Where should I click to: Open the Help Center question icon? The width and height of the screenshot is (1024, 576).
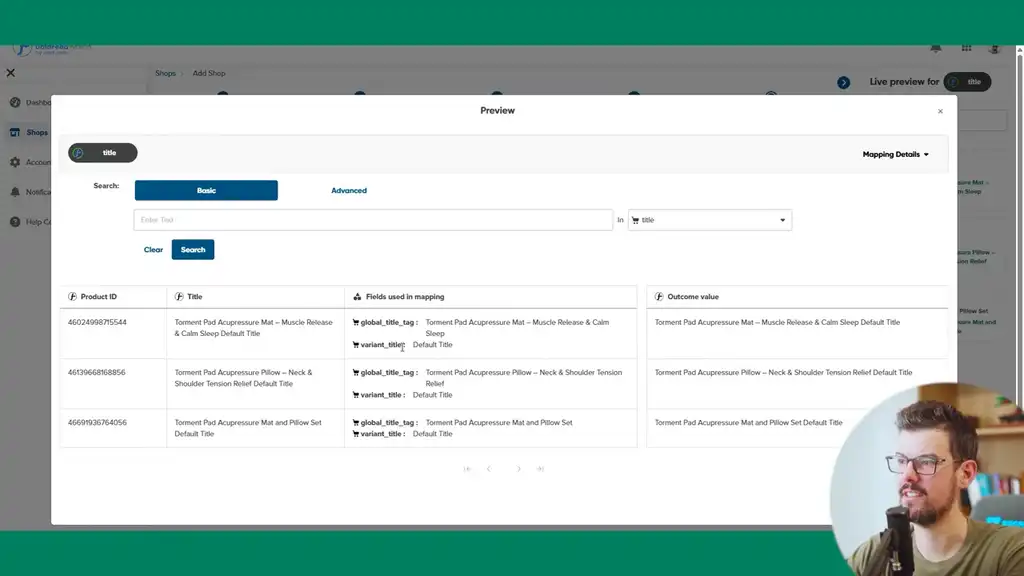pyautogui.click(x=15, y=222)
